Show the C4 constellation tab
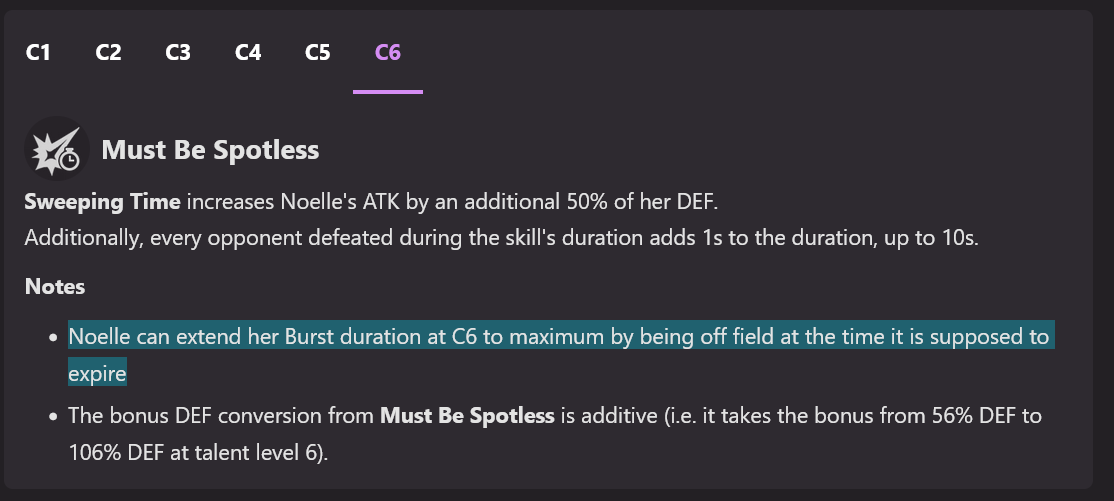The height and width of the screenshot is (501, 1114). pos(248,52)
